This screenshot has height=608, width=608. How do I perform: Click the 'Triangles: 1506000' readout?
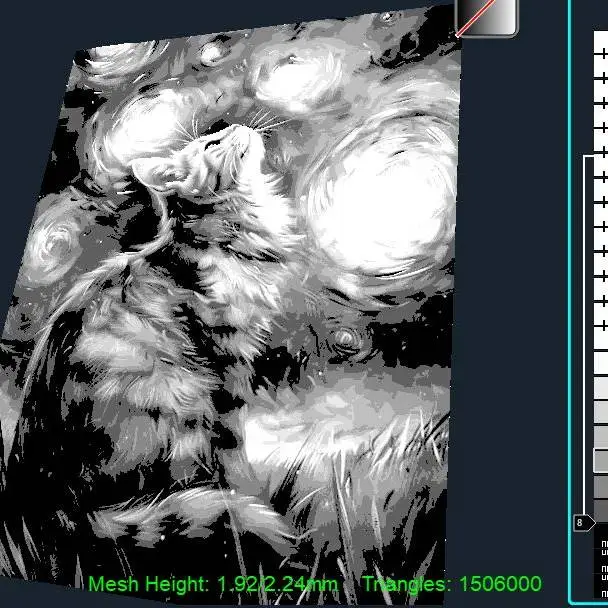pos(452,584)
